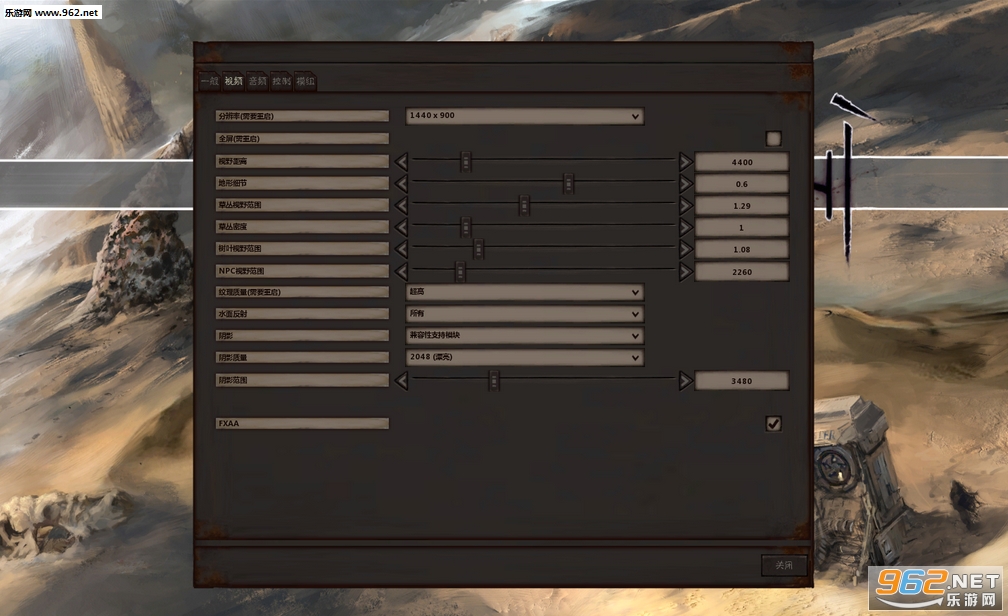Decrease 地形细节 using the left arrow
Viewport: 1008px width, 616px height.
[x=401, y=183]
